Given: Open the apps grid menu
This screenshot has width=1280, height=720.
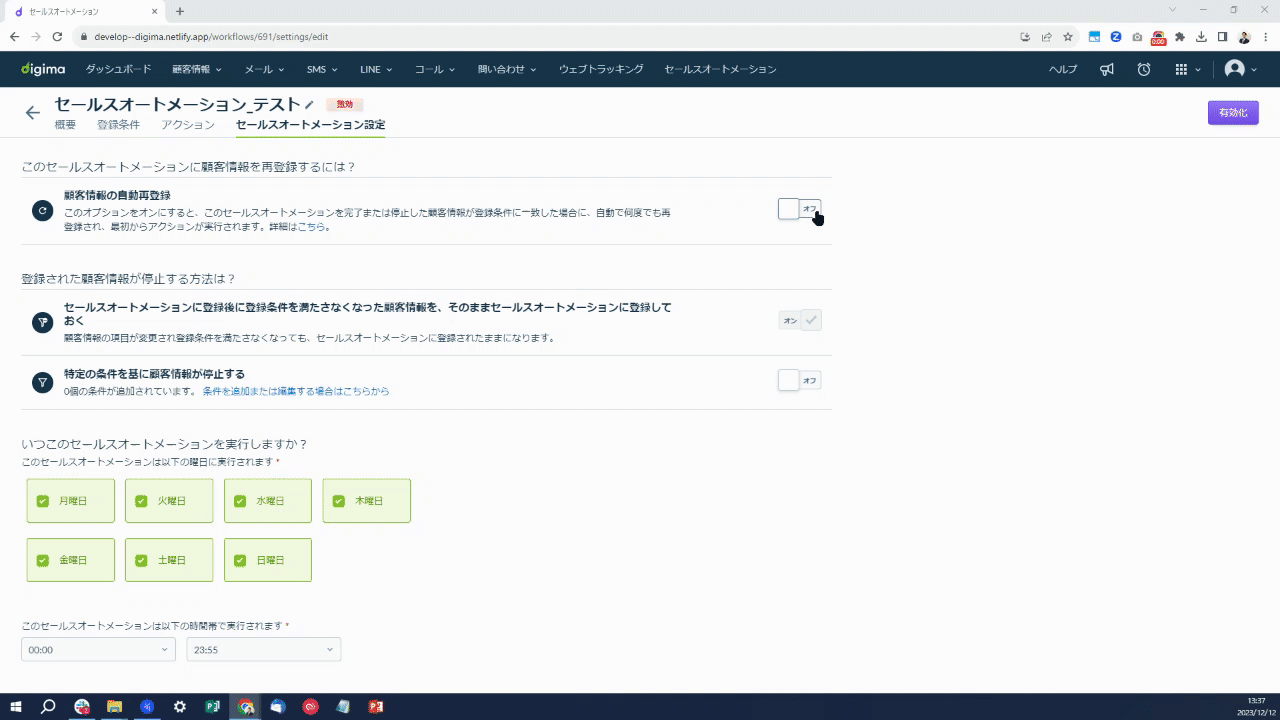Looking at the screenshot, I should coord(1181,69).
